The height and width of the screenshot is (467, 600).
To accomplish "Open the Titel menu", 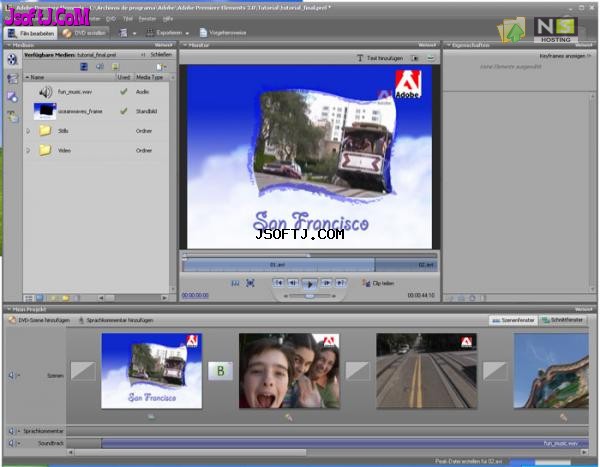I will (x=128, y=18).
